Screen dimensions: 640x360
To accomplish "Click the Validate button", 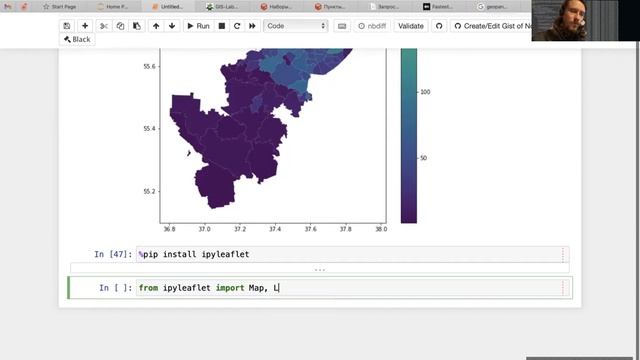I will [x=411, y=26].
